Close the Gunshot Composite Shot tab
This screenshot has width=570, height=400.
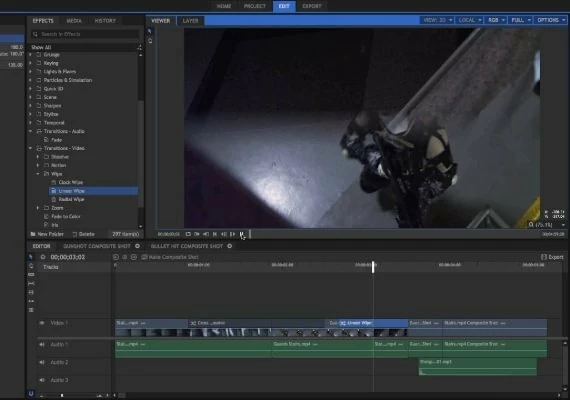pyautogui.click(x=137, y=246)
